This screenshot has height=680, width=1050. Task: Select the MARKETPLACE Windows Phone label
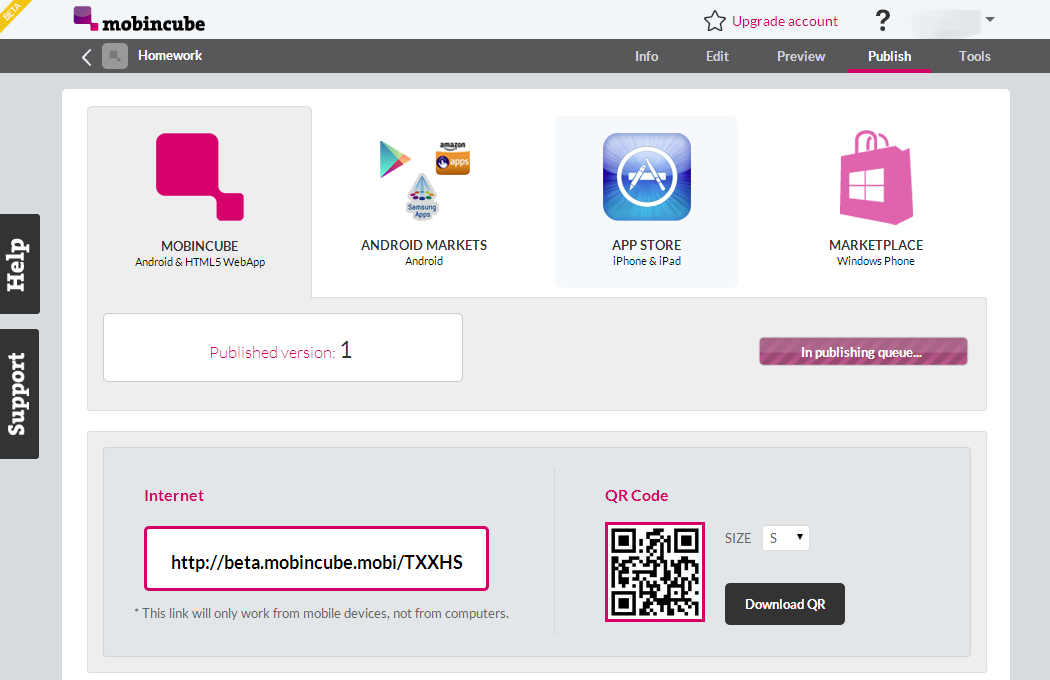876,253
